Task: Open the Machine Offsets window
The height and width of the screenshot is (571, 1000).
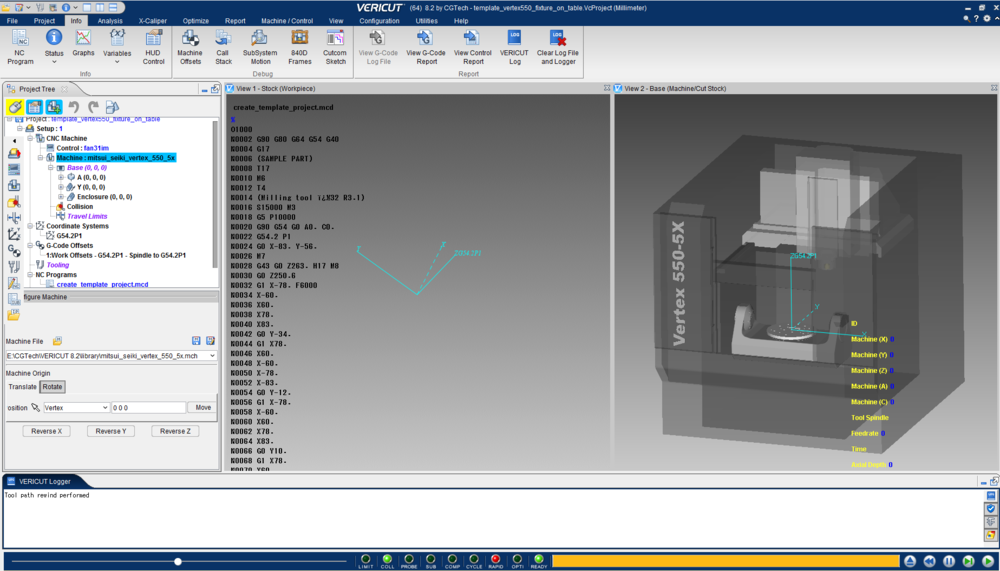Action: (x=189, y=47)
